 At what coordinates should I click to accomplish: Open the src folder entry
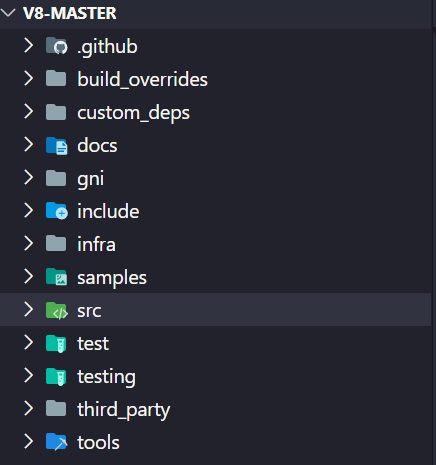pos(216,310)
